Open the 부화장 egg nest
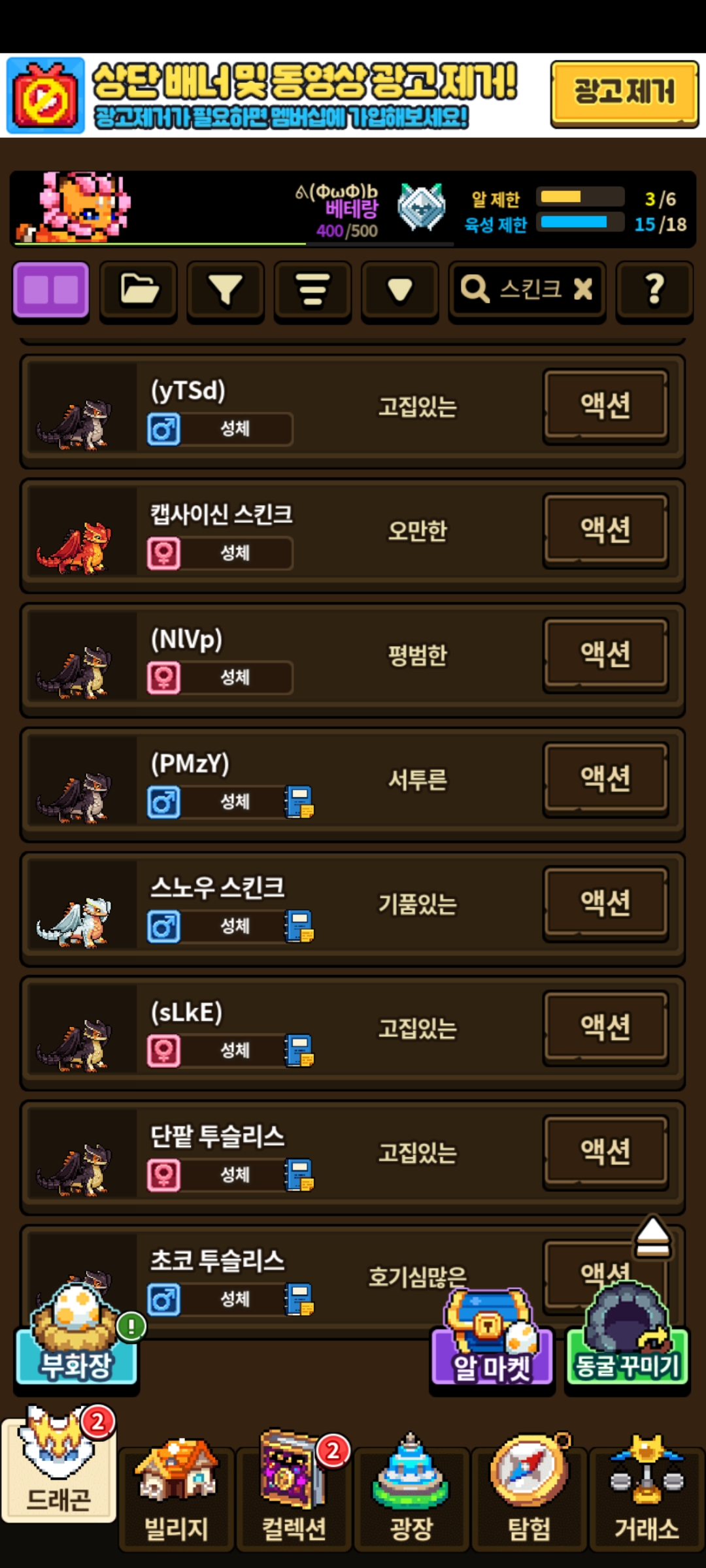Image resolution: width=706 pixels, height=1568 pixels. point(76,1335)
